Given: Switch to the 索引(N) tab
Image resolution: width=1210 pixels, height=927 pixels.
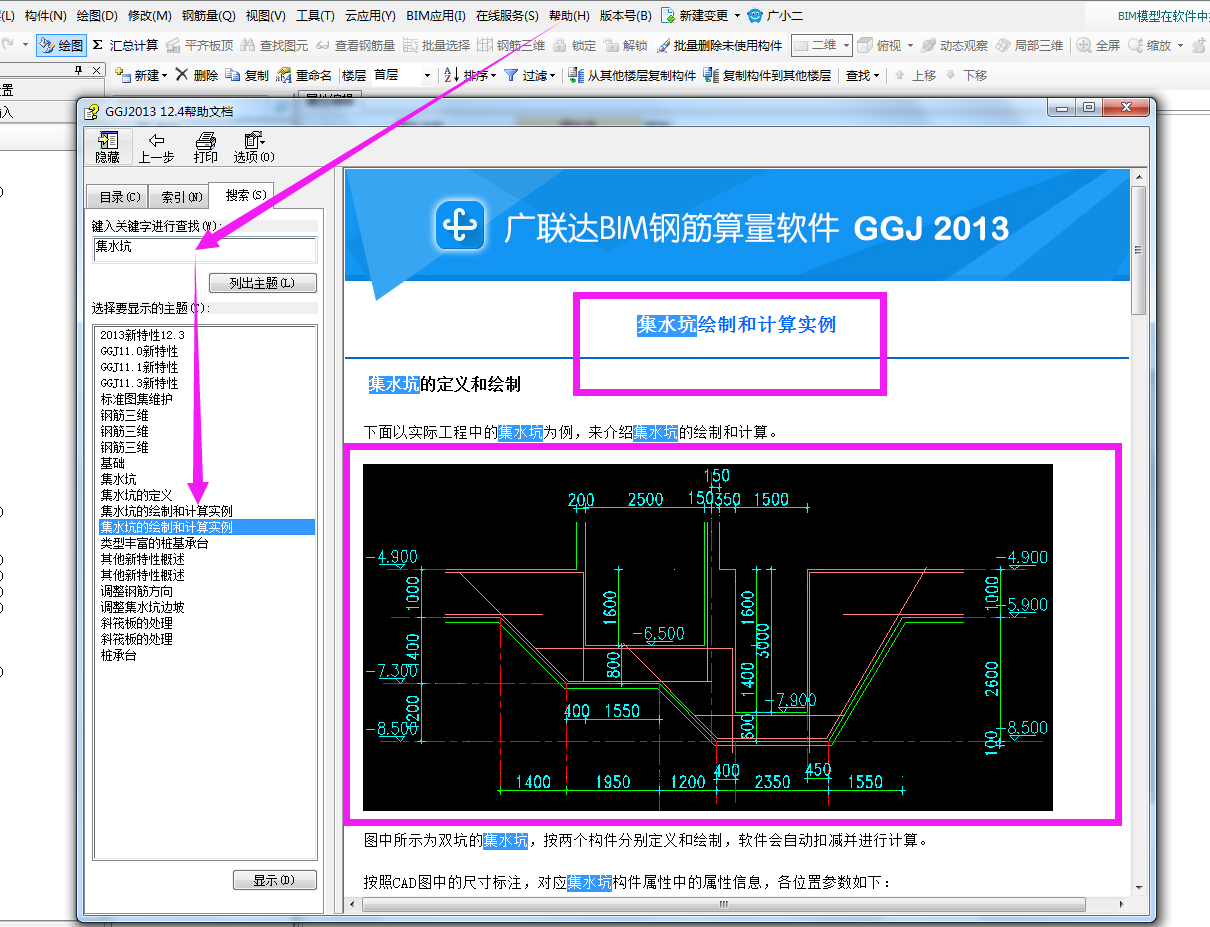Looking at the screenshot, I should [181, 197].
